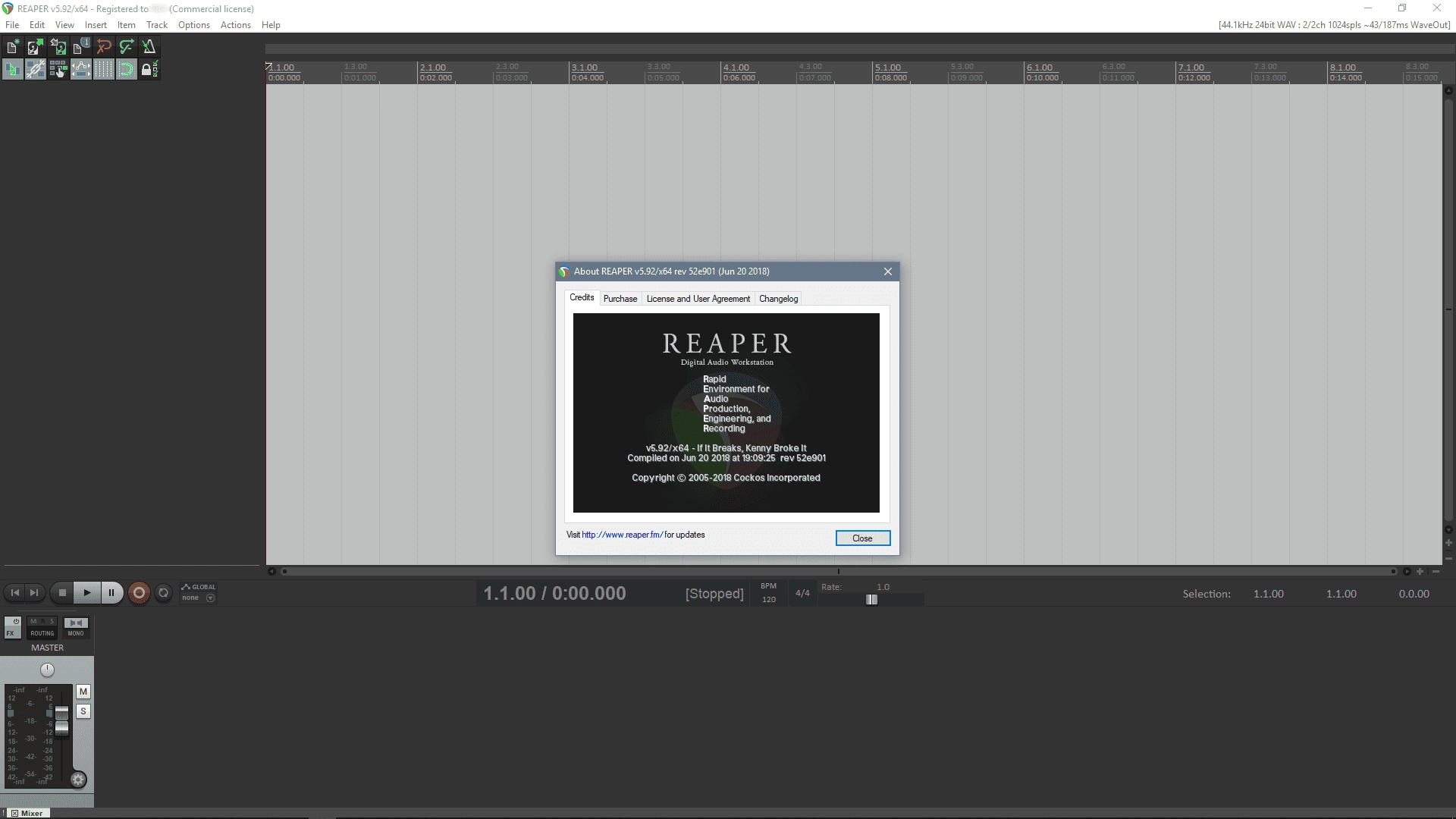Toggle Snap magnet toolbar icon
Image resolution: width=1456 pixels, height=819 pixels.
pyautogui.click(x=126, y=70)
